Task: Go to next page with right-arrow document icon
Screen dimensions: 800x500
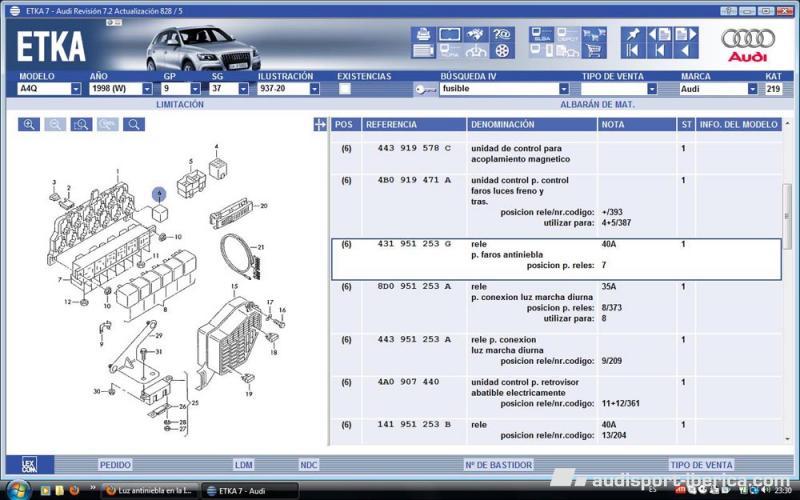Action: click(x=686, y=34)
